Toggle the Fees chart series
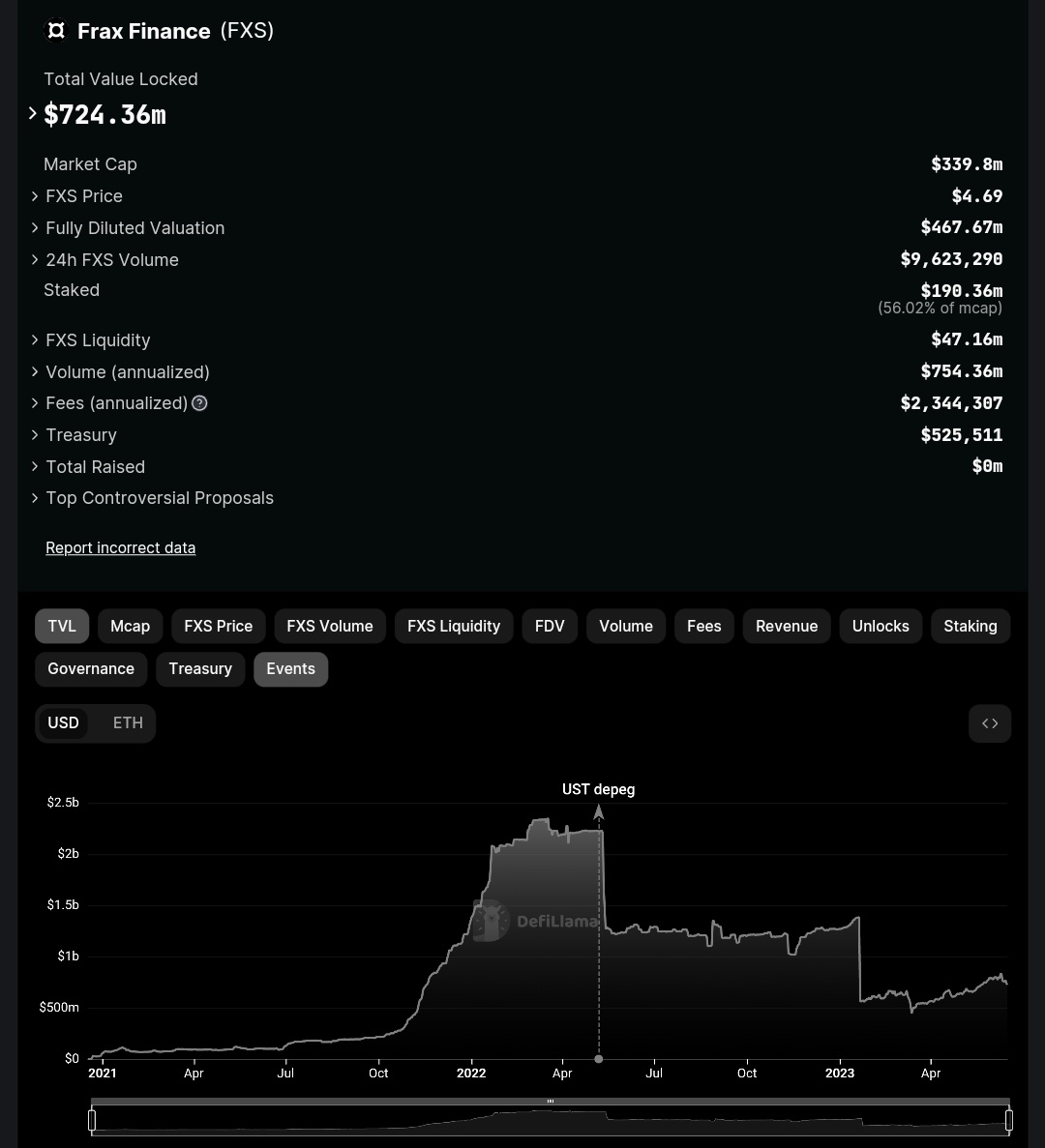1045x1148 pixels. click(x=703, y=626)
